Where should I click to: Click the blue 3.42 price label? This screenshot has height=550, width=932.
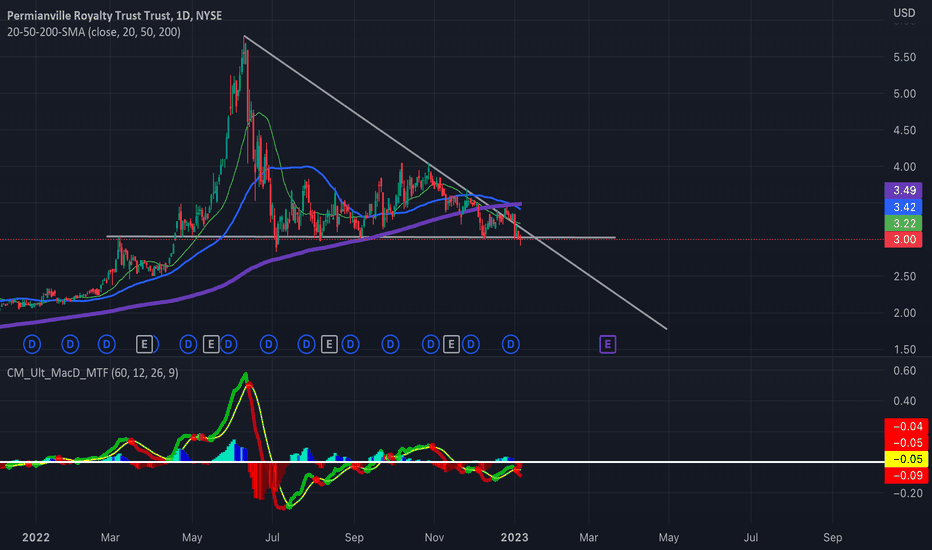(x=903, y=207)
